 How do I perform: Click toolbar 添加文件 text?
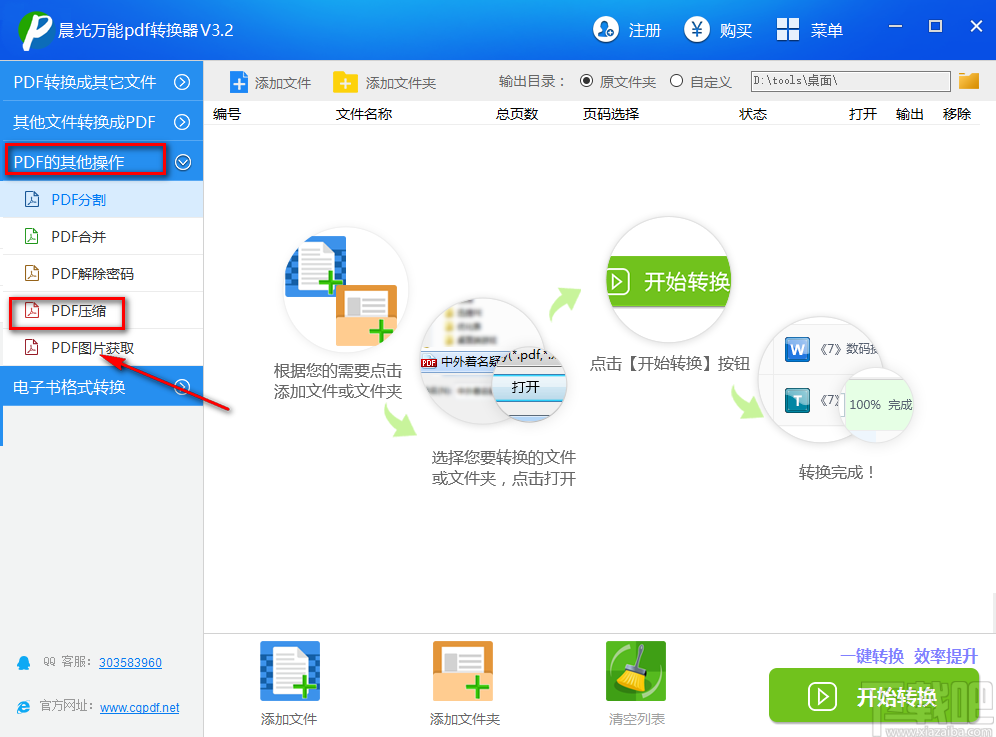(283, 83)
